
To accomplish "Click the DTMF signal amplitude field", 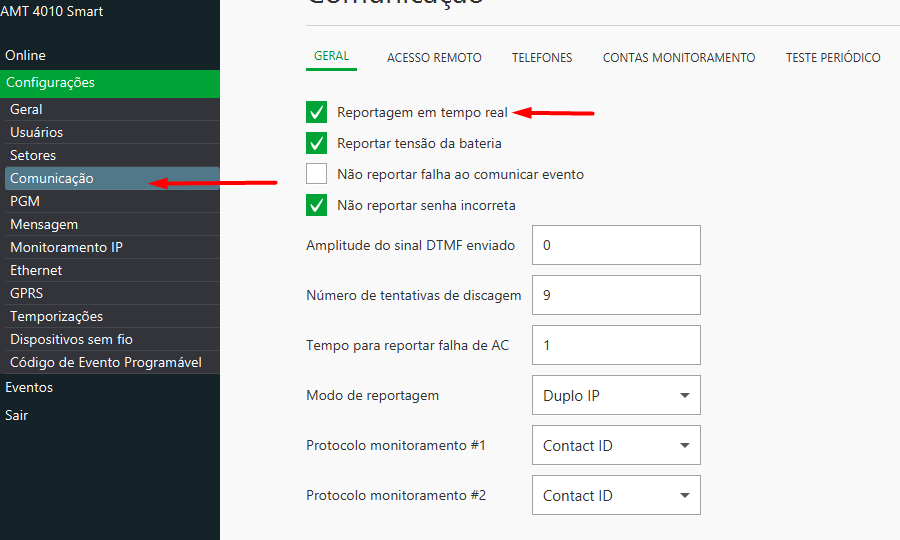I will (616, 245).
